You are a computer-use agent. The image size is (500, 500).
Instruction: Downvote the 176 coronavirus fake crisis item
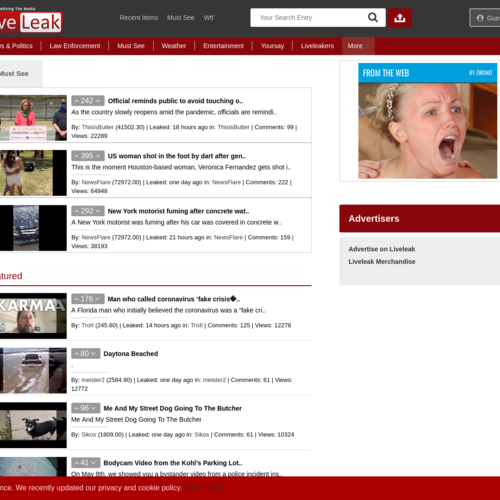(98, 299)
